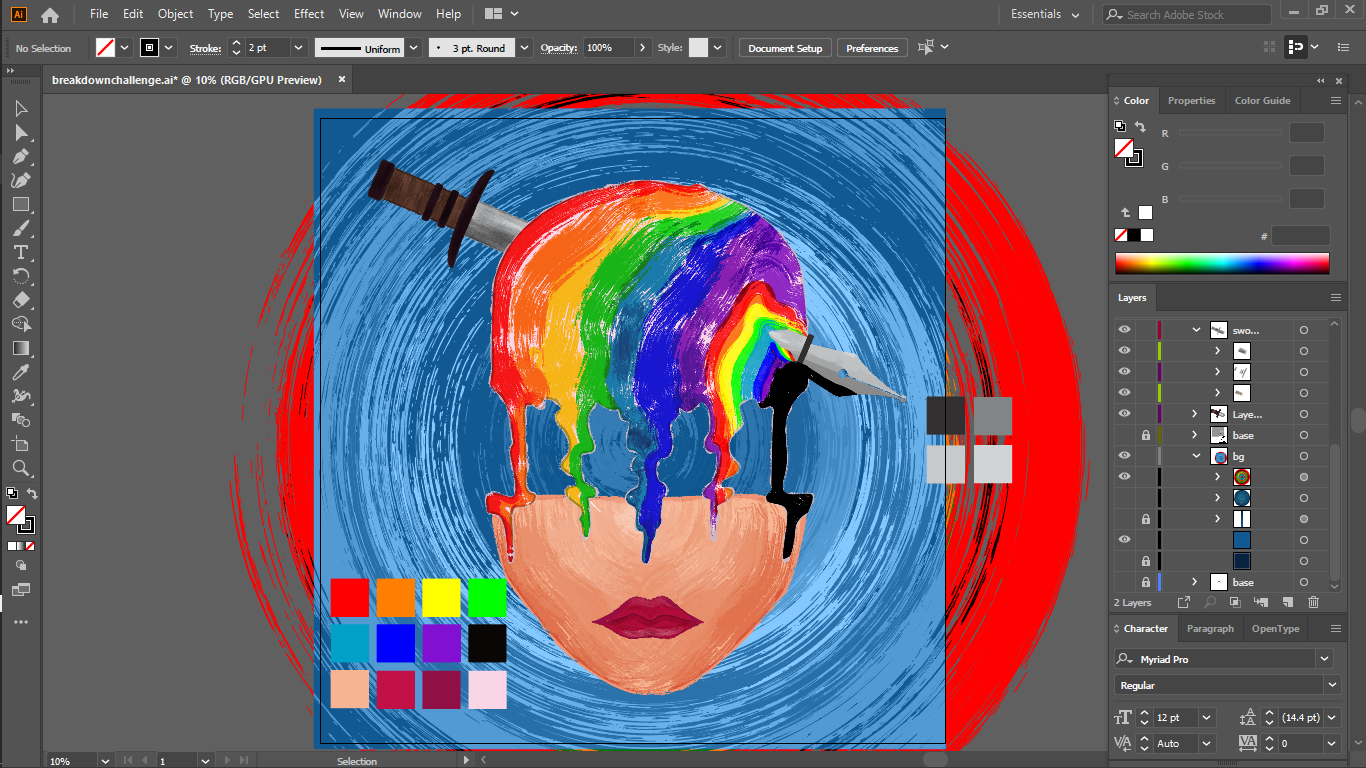
Task: Select the Paintbrush tool
Action: point(21,228)
